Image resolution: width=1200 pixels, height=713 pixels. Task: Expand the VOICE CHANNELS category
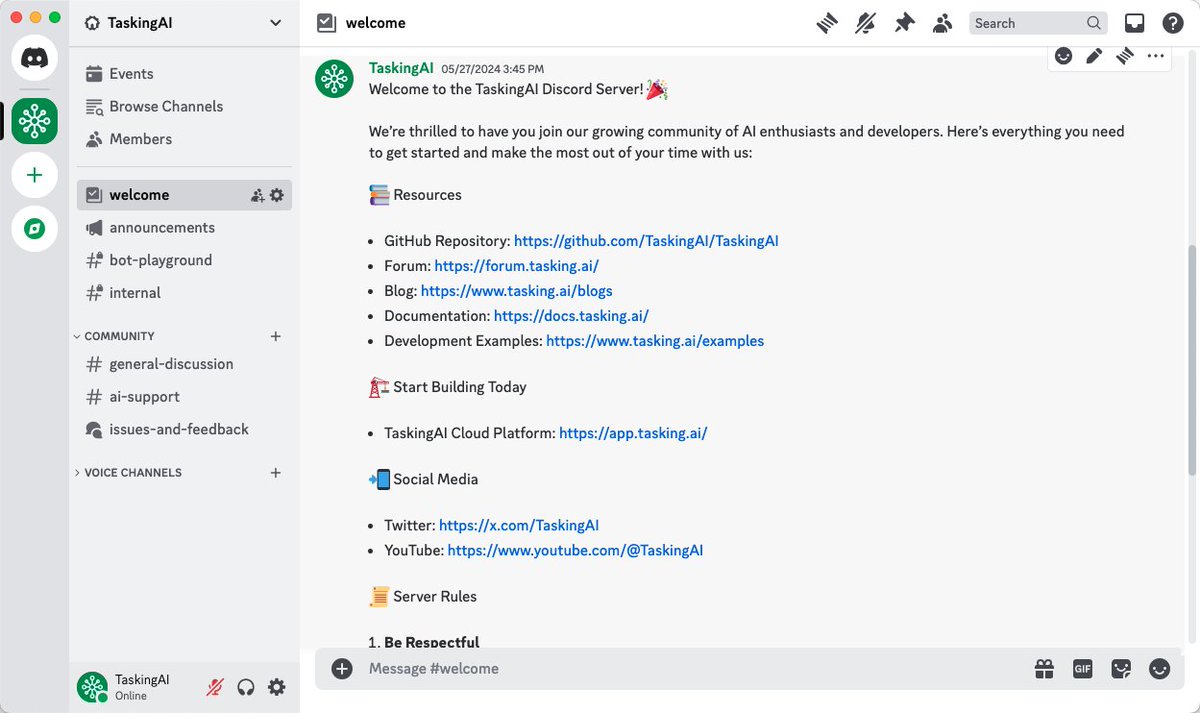tap(128, 472)
